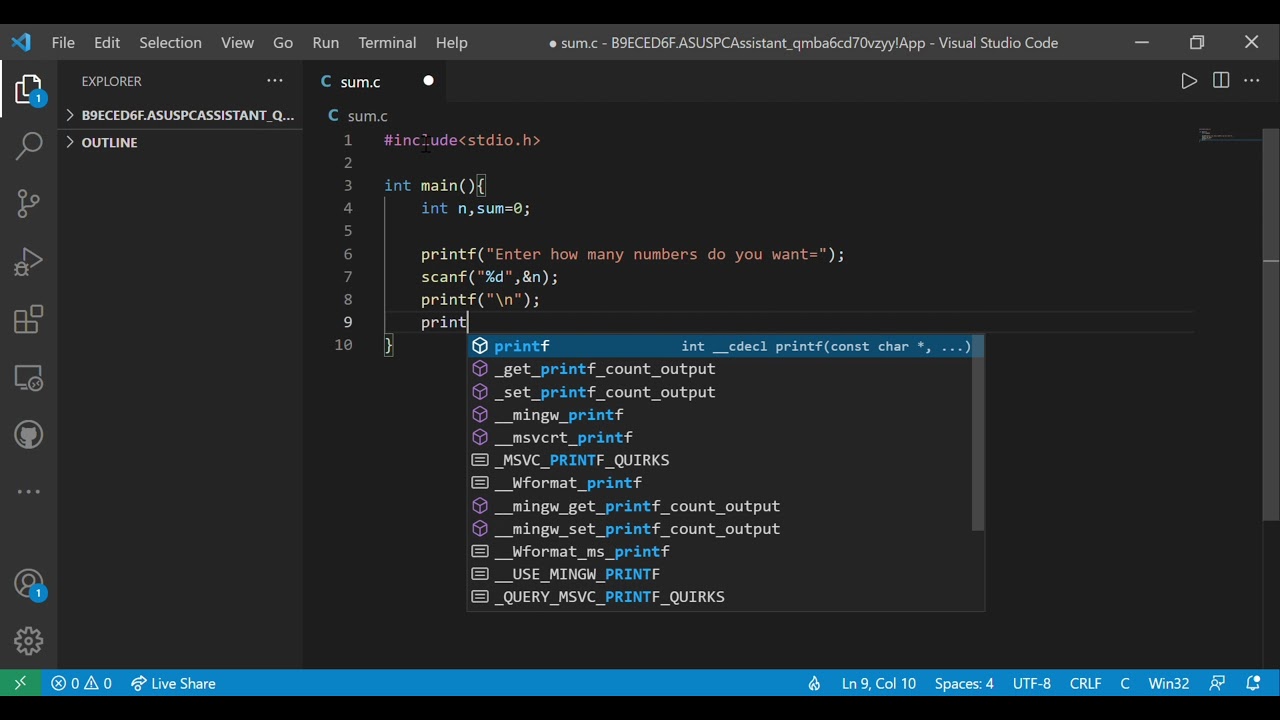Open notifications bell in status bar
The height and width of the screenshot is (720, 1280).
1253,684
